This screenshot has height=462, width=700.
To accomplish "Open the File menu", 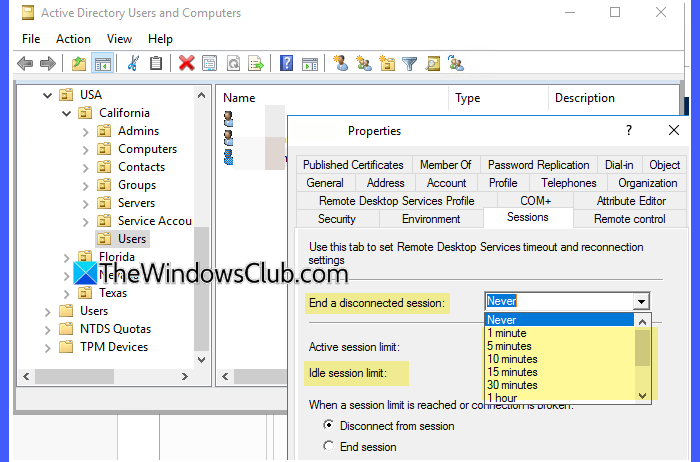I will [x=31, y=39].
